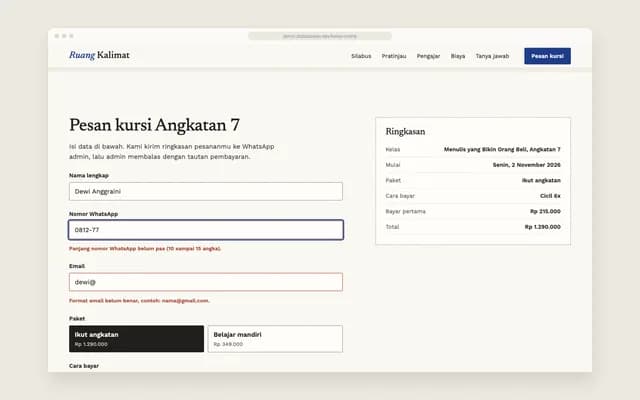The height and width of the screenshot is (400, 640).
Task: Click the browser address bar
Action: 320,36
